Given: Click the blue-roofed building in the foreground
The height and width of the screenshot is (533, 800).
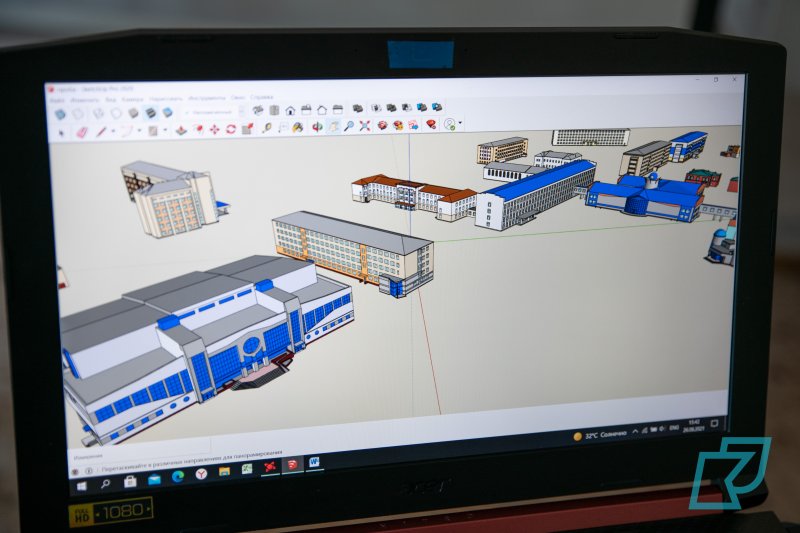Looking at the screenshot, I should tap(200, 340).
